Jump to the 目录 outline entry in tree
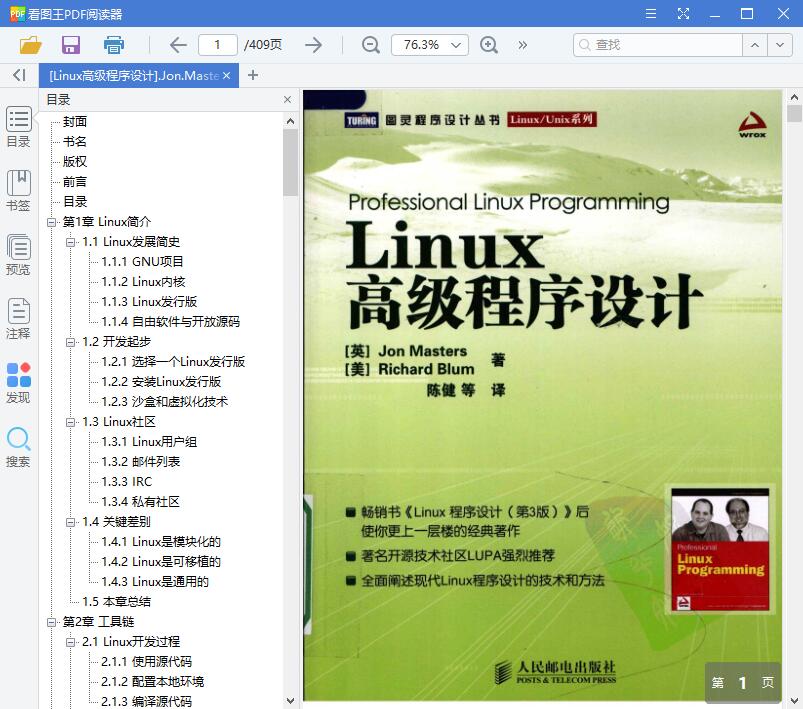 click(75, 201)
